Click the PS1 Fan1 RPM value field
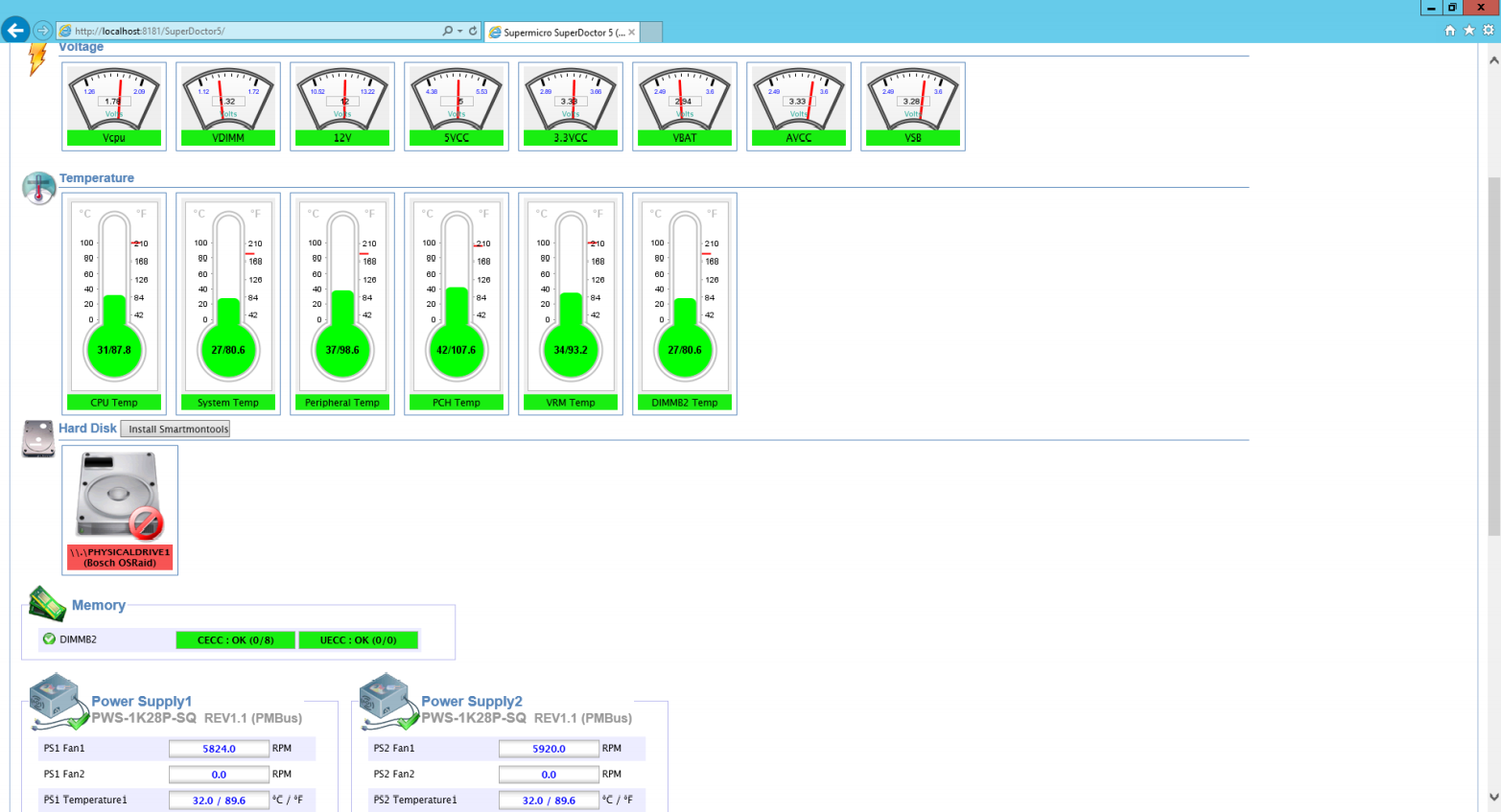Viewport: 1501px width, 812px height. click(219, 749)
